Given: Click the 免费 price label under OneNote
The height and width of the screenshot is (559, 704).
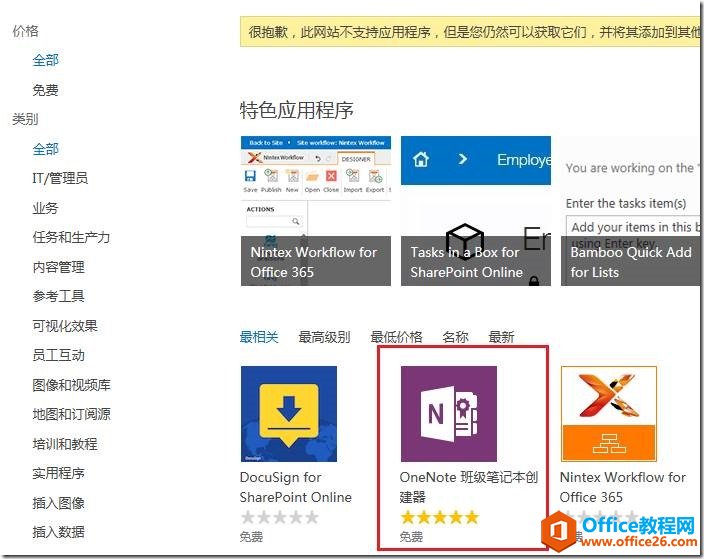Looking at the screenshot, I should click(x=411, y=537).
